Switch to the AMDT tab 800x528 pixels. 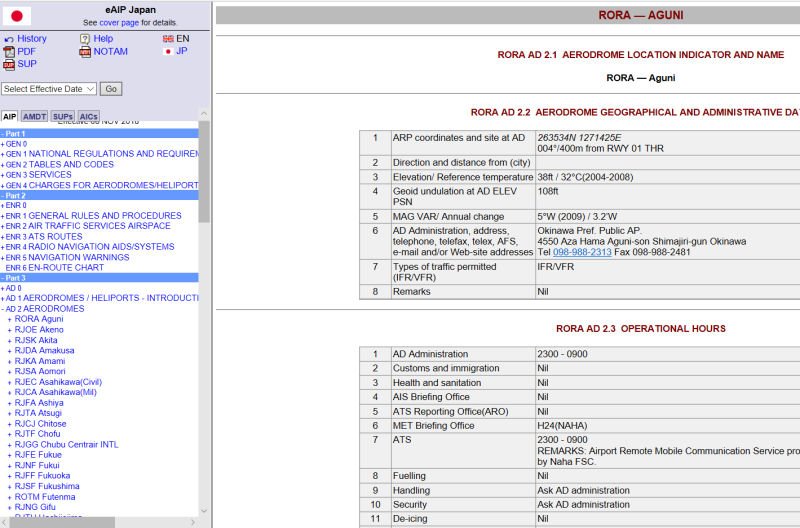click(34, 116)
